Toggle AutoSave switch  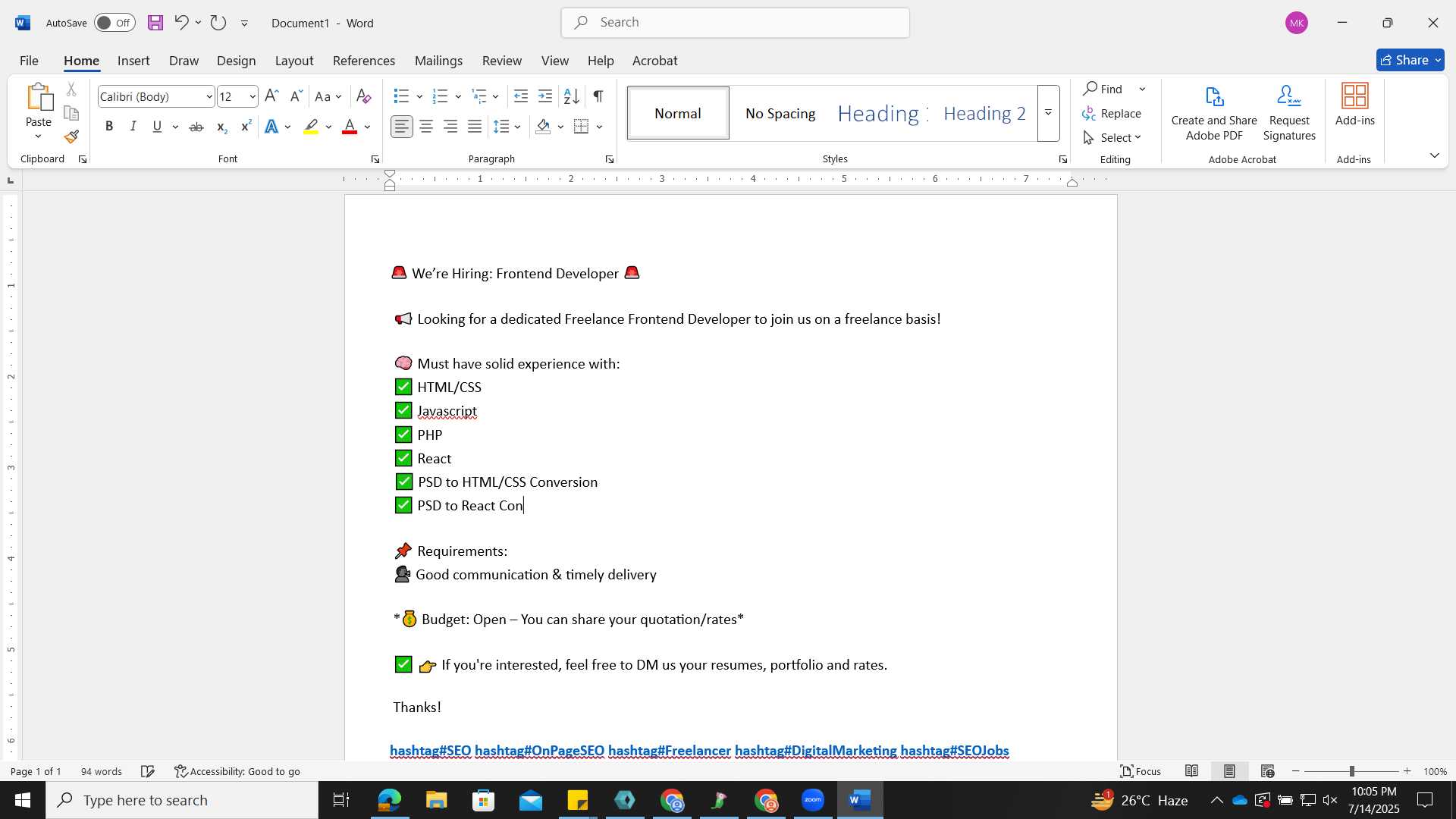point(115,23)
